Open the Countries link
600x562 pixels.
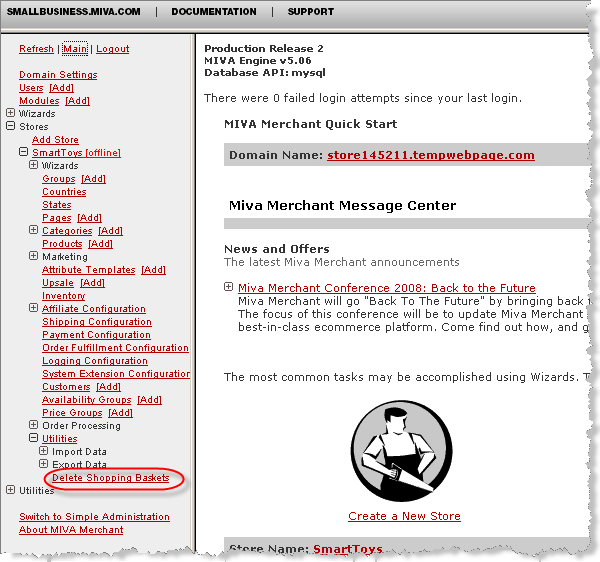64,192
